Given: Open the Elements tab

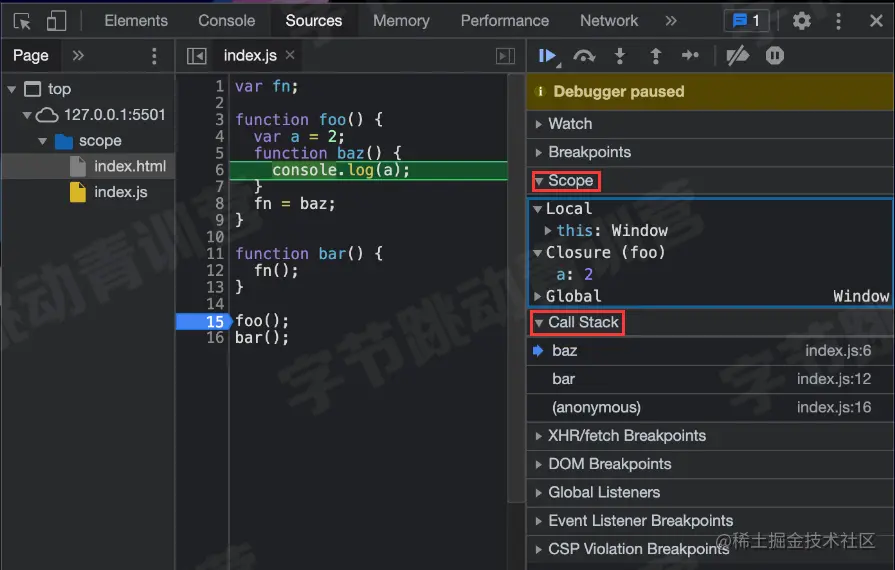Looking at the screenshot, I should 136,21.
